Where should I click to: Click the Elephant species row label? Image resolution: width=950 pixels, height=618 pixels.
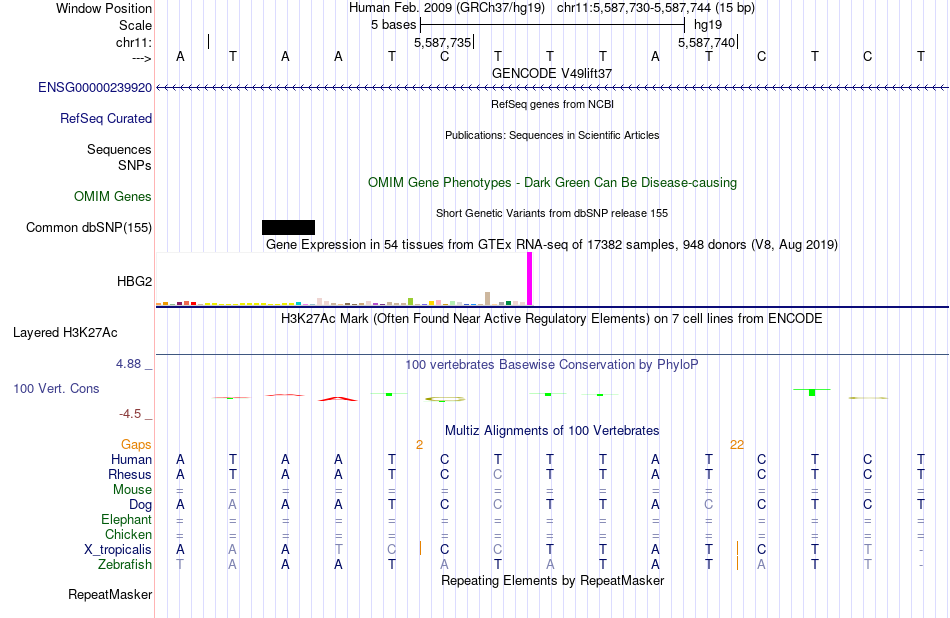[126, 520]
